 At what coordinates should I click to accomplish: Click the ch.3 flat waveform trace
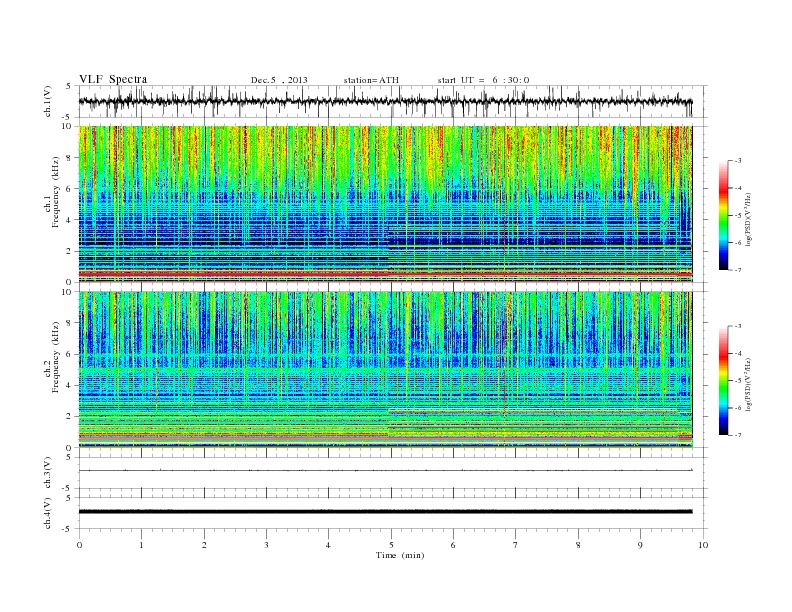coord(385,471)
